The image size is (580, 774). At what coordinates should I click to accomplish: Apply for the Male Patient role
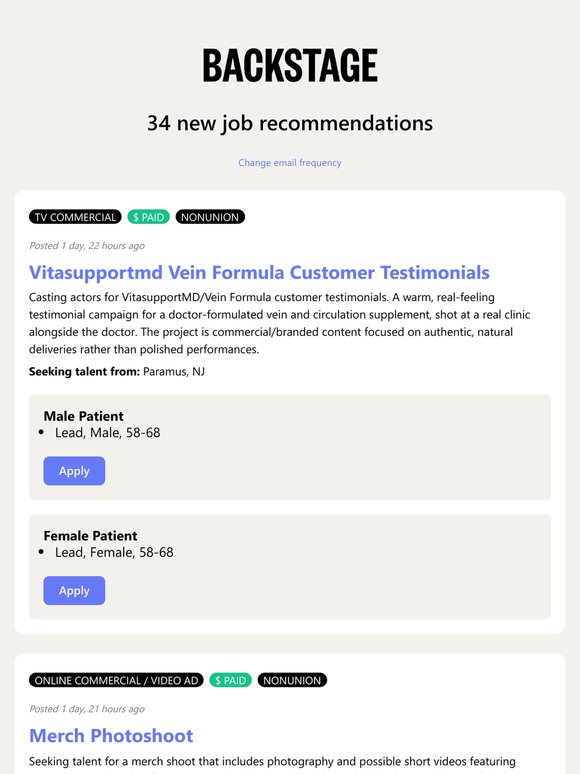[x=74, y=471]
